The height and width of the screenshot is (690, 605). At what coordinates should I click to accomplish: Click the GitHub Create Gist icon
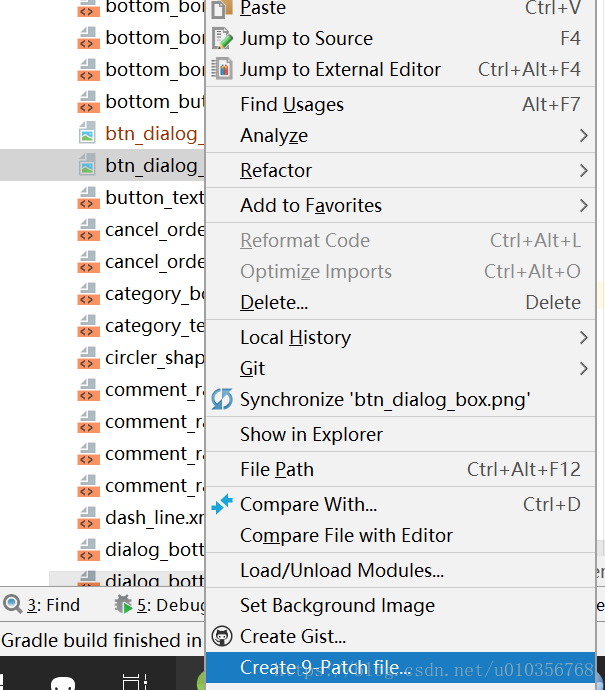coord(222,636)
